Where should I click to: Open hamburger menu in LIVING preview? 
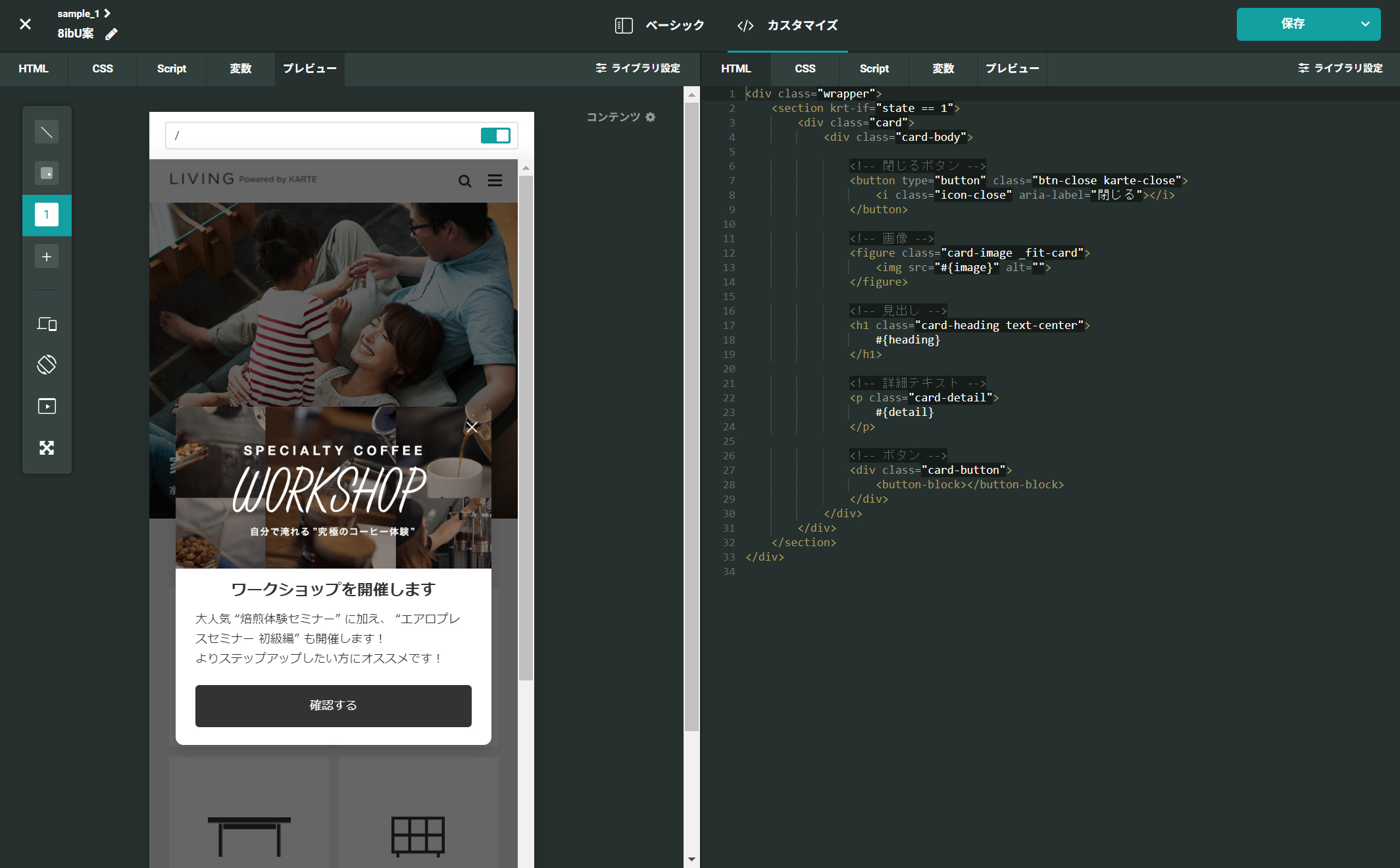pyautogui.click(x=495, y=181)
